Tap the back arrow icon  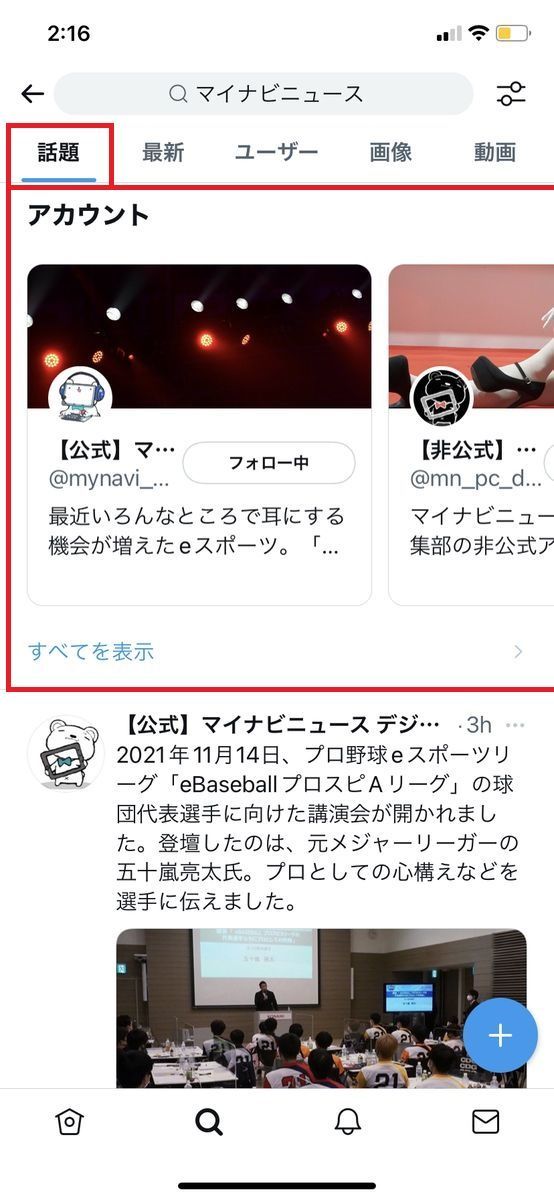click(33, 94)
